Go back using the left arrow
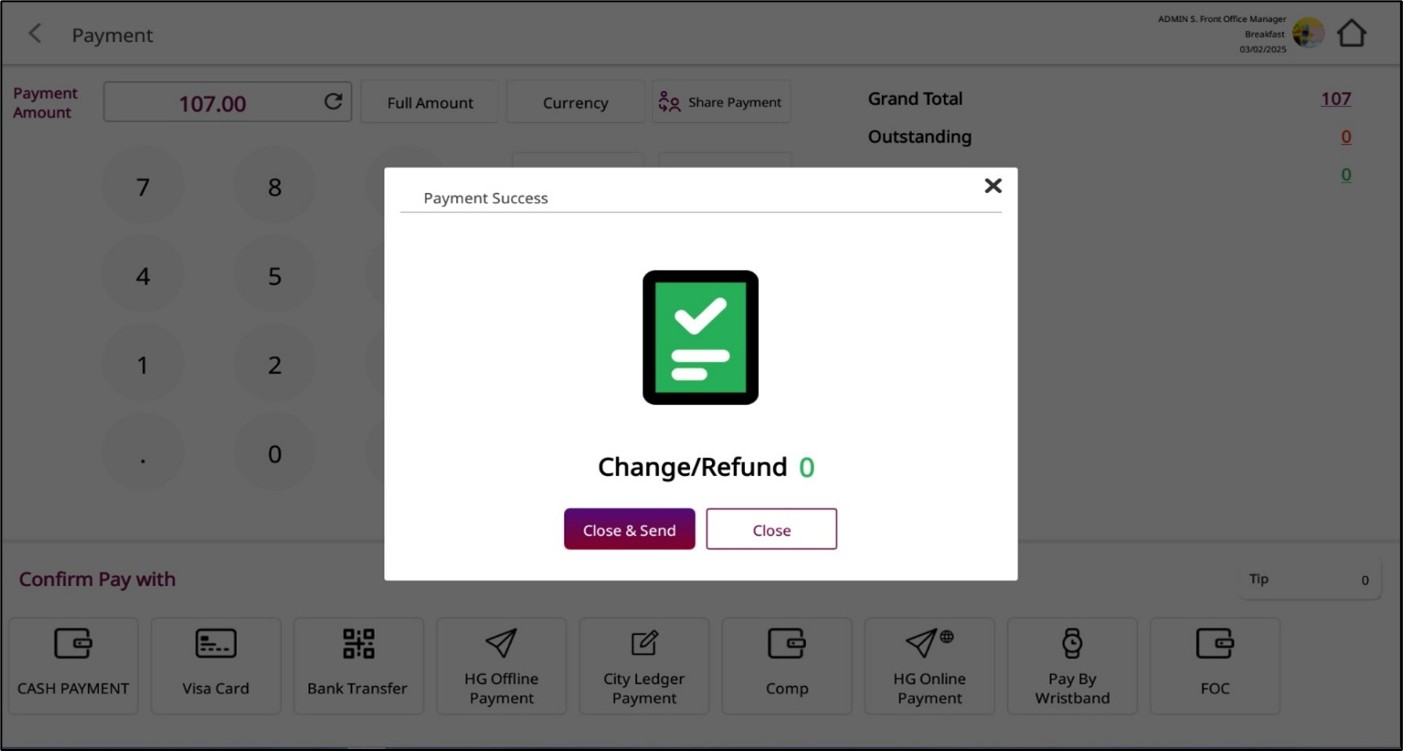Image resolution: width=1403 pixels, height=751 pixels. pos(35,34)
